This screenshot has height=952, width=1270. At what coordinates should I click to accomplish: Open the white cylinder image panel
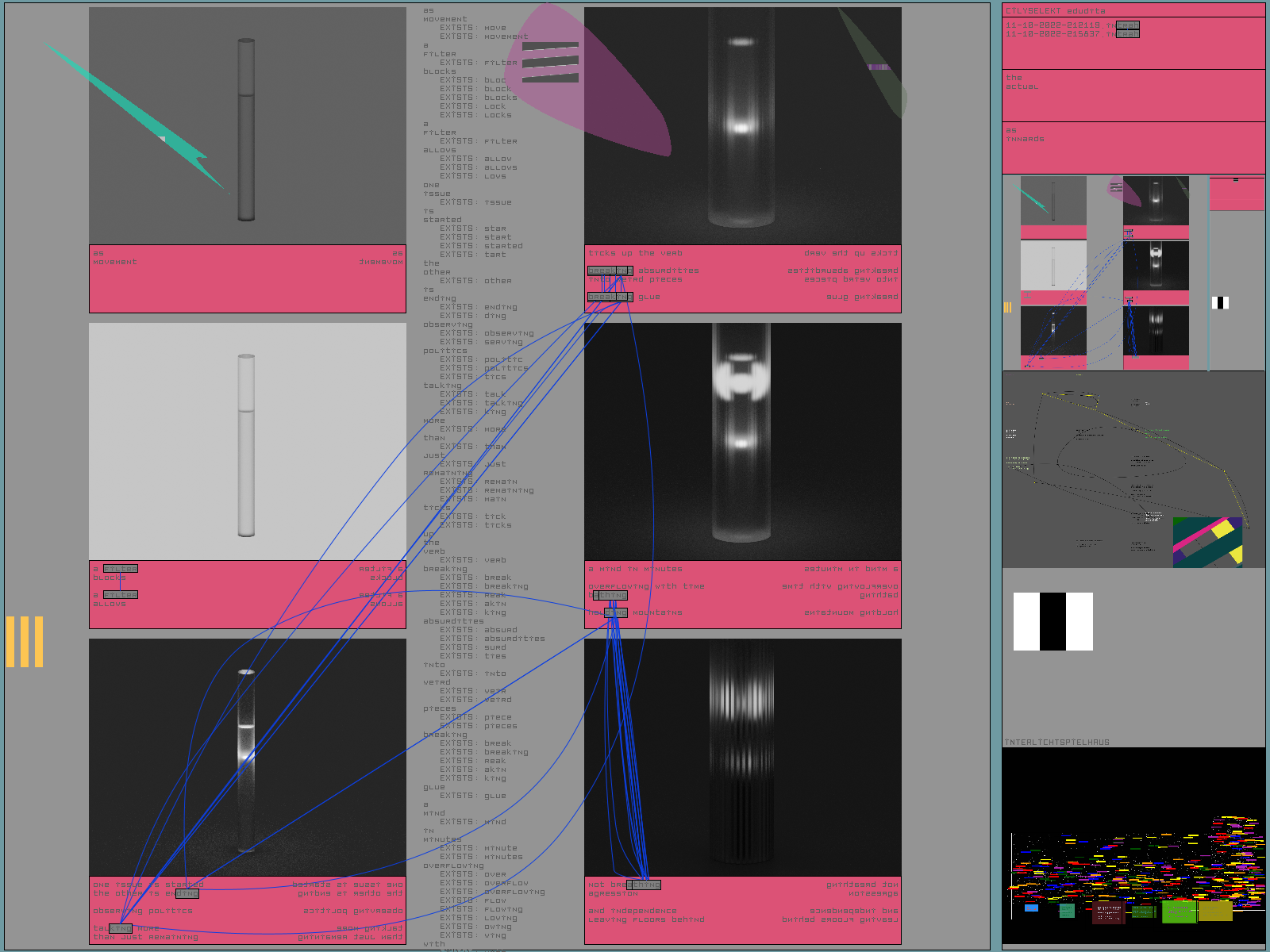[248, 441]
